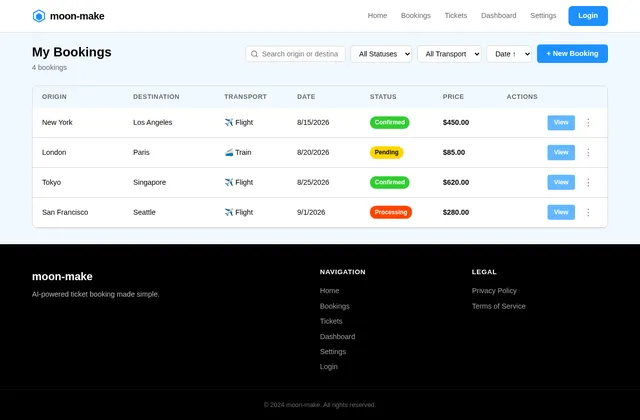Open Dashboard in top navigation
The width and height of the screenshot is (640, 420).
pos(498,16)
